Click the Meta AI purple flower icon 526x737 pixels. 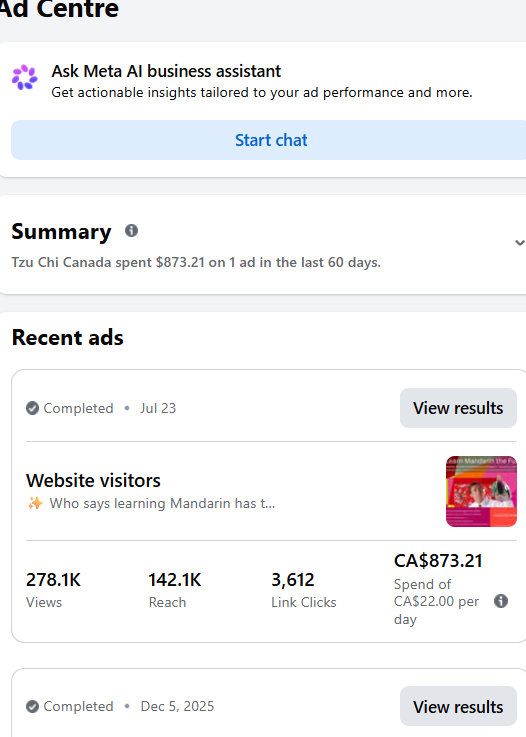coord(24,78)
